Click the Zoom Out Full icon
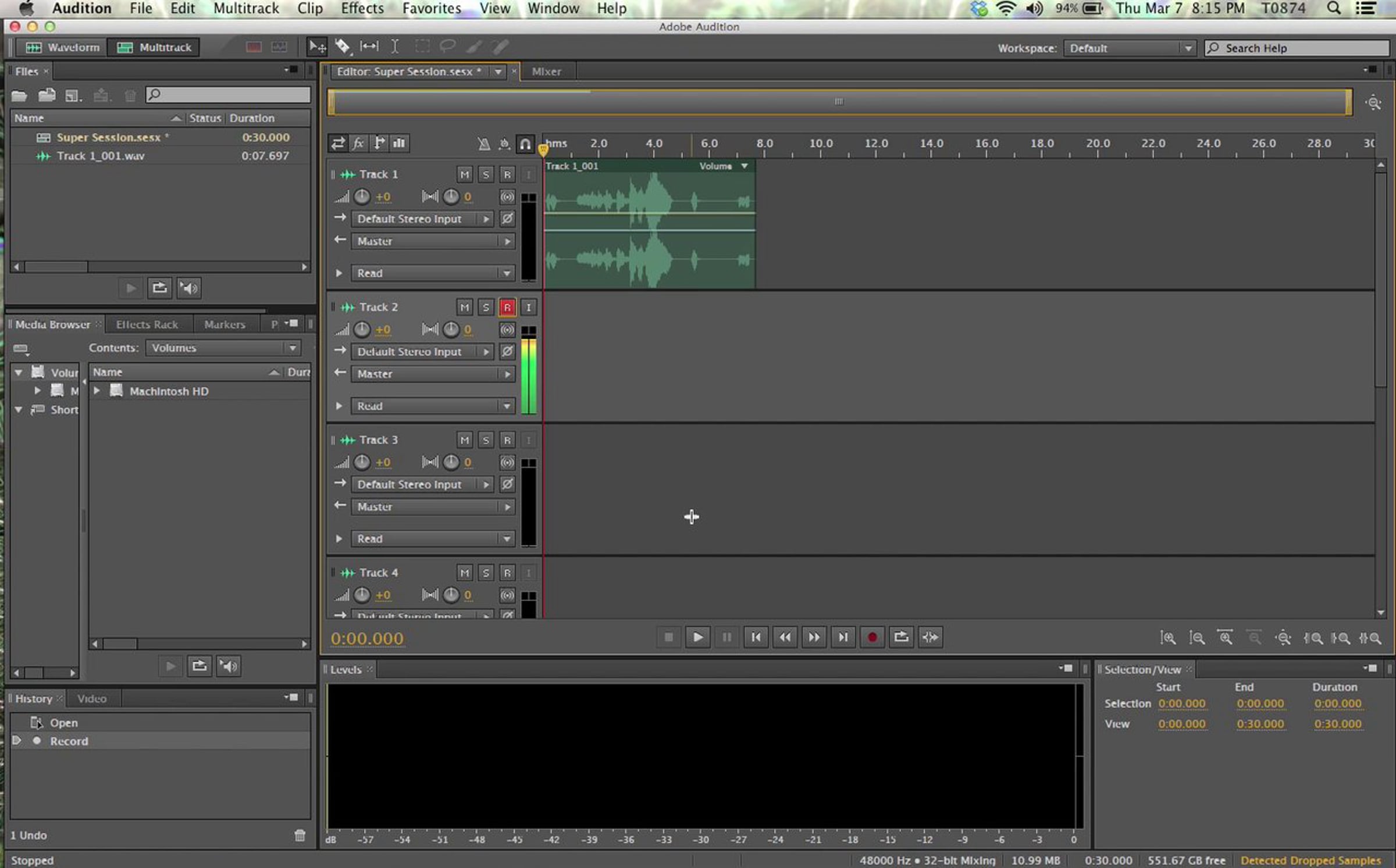Image resolution: width=1396 pixels, height=868 pixels. (x=1283, y=638)
